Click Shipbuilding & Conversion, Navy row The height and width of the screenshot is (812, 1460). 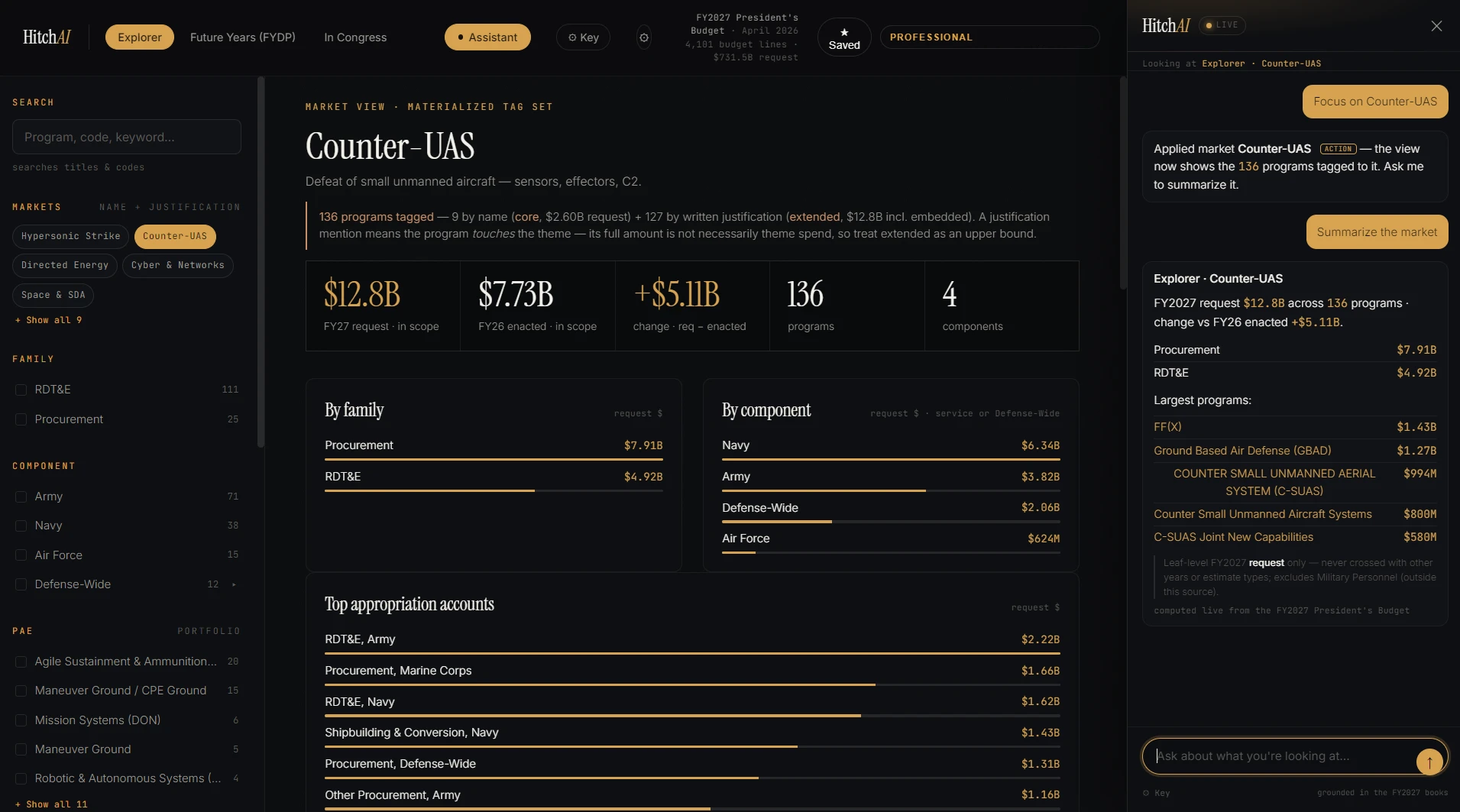coord(692,736)
